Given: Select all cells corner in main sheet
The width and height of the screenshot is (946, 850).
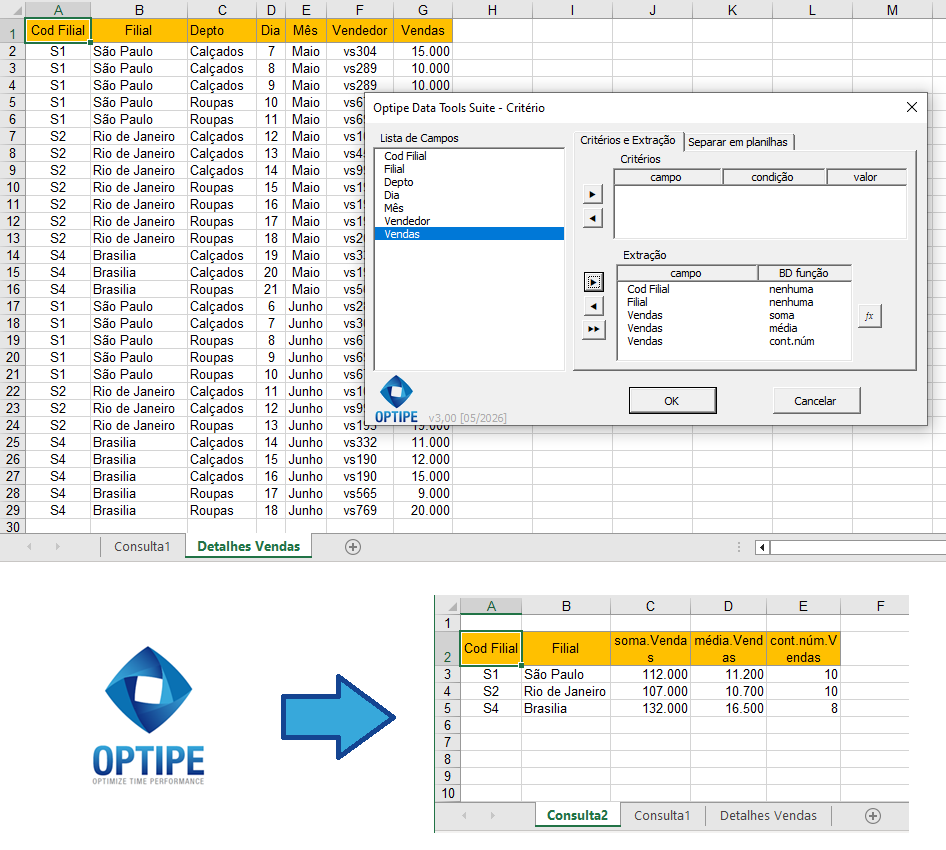Looking at the screenshot, I should 13,10.
